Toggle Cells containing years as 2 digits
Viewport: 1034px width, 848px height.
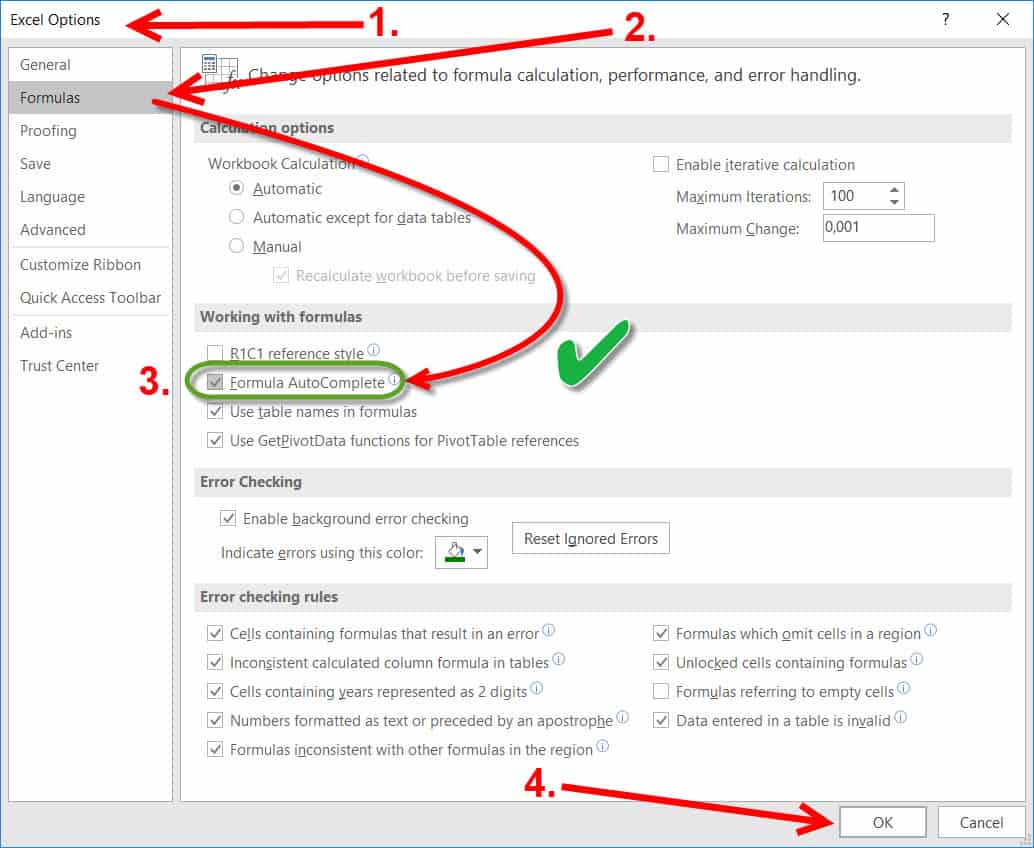tap(215, 691)
